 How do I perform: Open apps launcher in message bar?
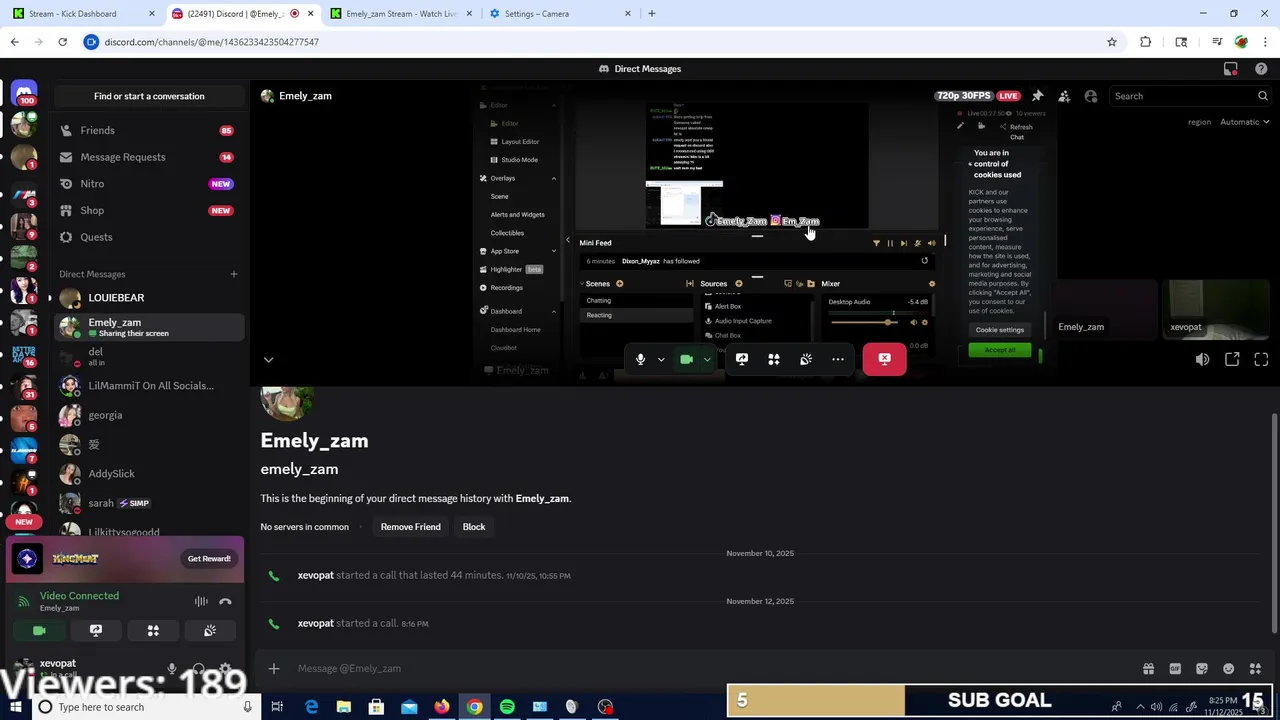point(1256,669)
